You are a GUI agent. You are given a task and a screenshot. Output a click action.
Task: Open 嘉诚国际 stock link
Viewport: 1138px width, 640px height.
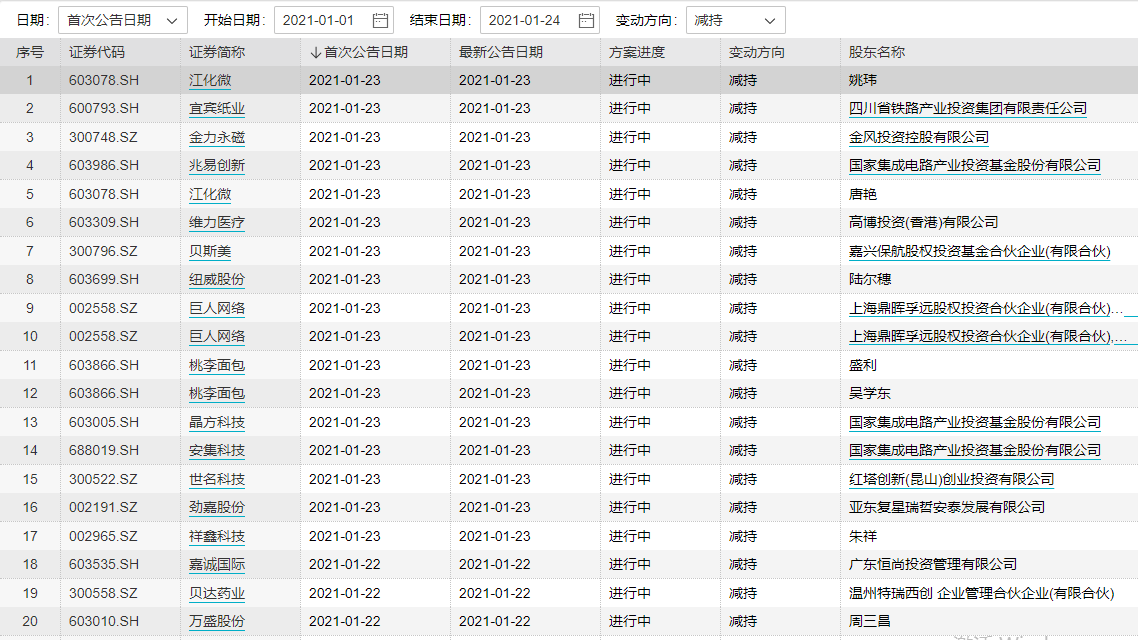(217, 565)
